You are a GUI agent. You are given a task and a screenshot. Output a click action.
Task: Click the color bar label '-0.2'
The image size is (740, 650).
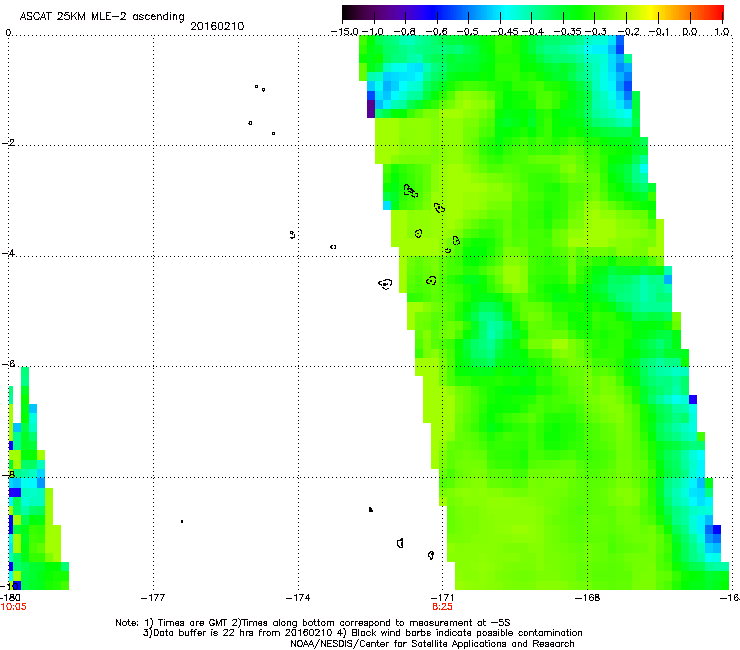pyautogui.click(x=629, y=32)
